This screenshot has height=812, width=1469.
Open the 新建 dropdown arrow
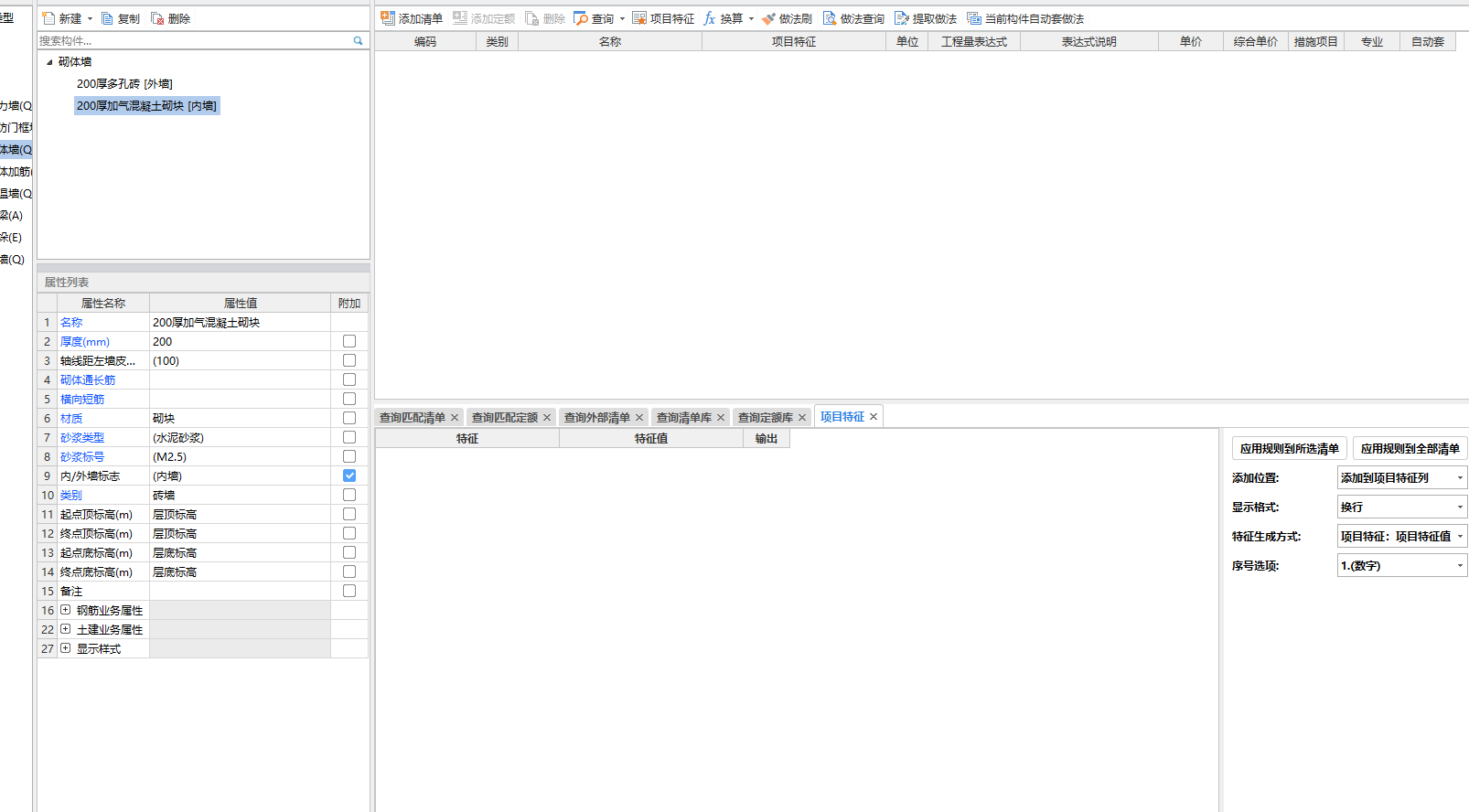(x=90, y=19)
